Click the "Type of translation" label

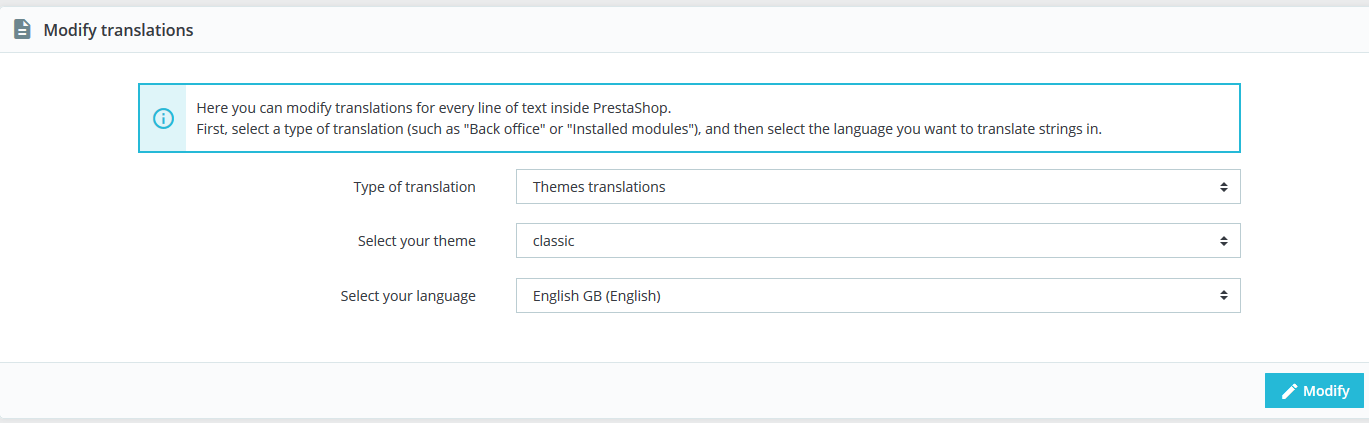(x=414, y=187)
